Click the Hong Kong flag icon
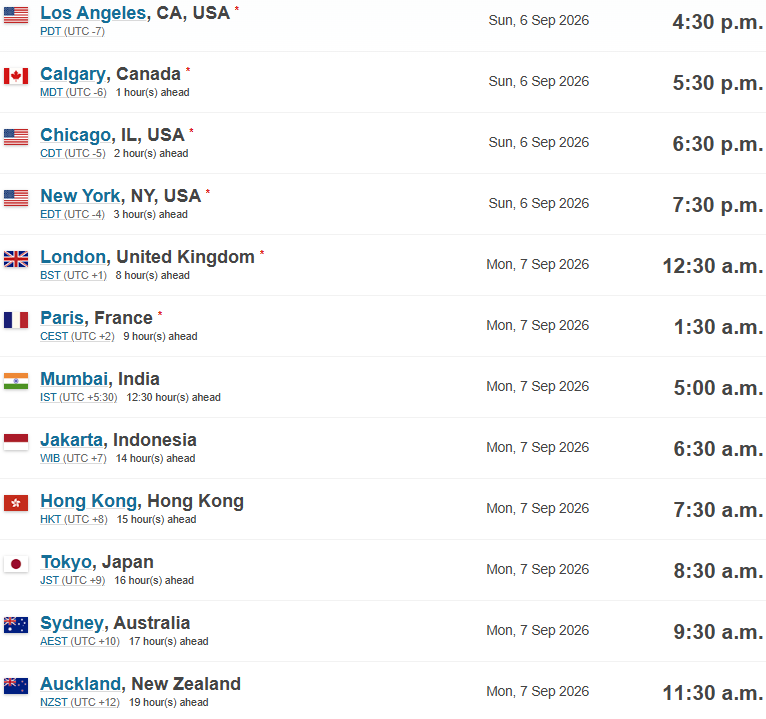The width and height of the screenshot is (766, 719). (16, 504)
